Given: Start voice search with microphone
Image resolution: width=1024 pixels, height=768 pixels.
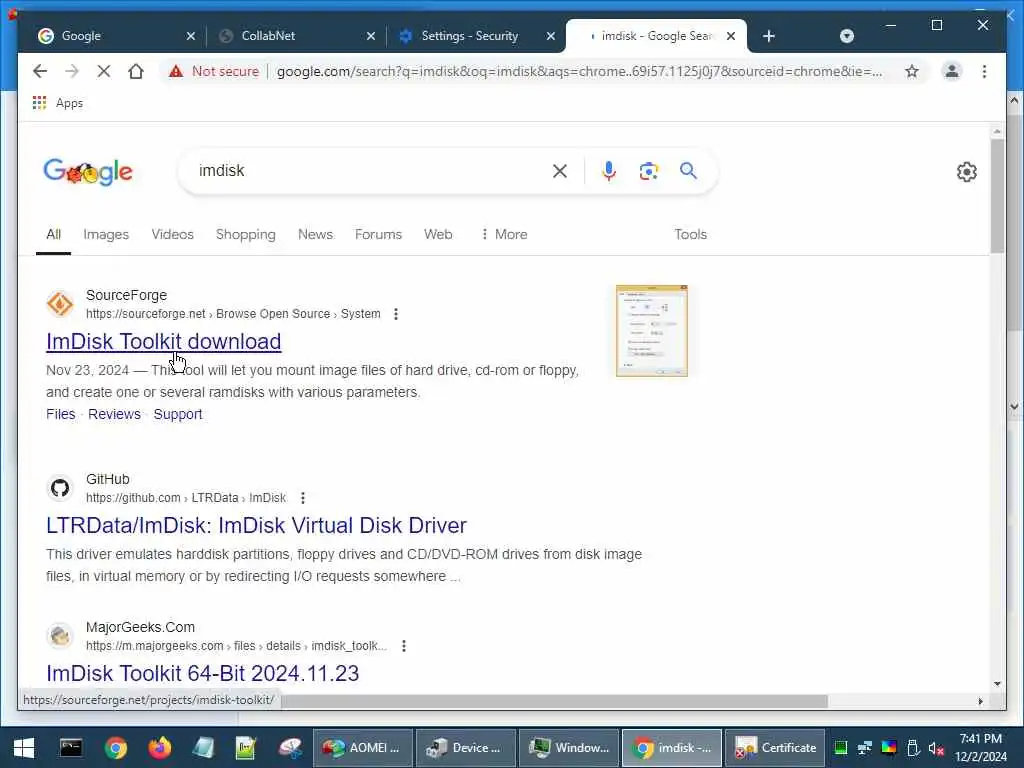Looking at the screenshot, I should pyautogui.click(x=609, y=171).
